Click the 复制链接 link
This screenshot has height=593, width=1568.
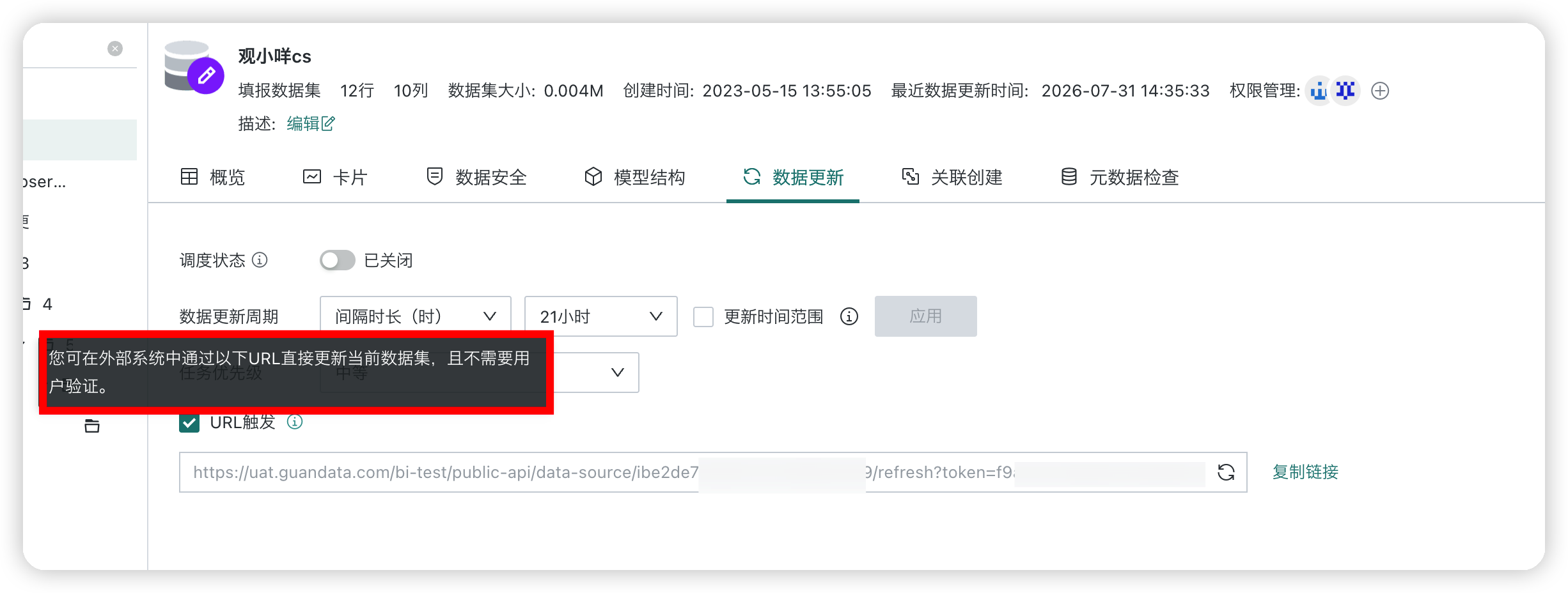1305,472
